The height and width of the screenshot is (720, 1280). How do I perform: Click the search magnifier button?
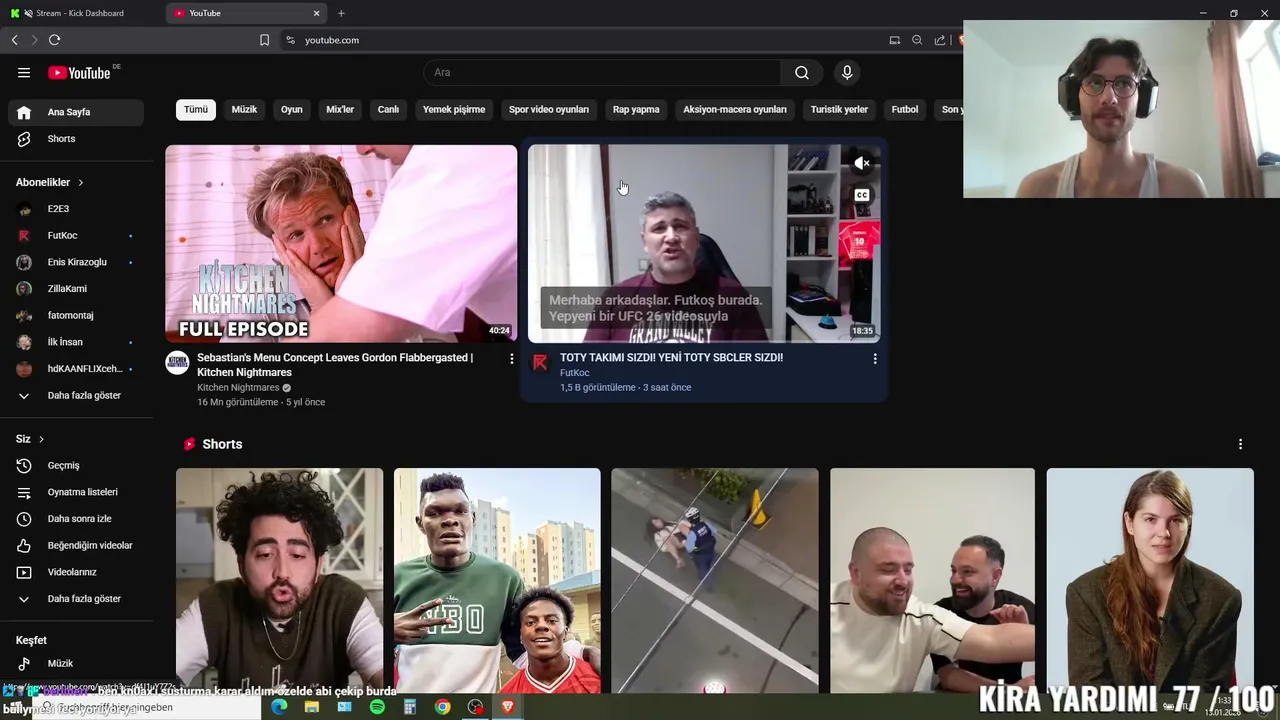(802, 72)
